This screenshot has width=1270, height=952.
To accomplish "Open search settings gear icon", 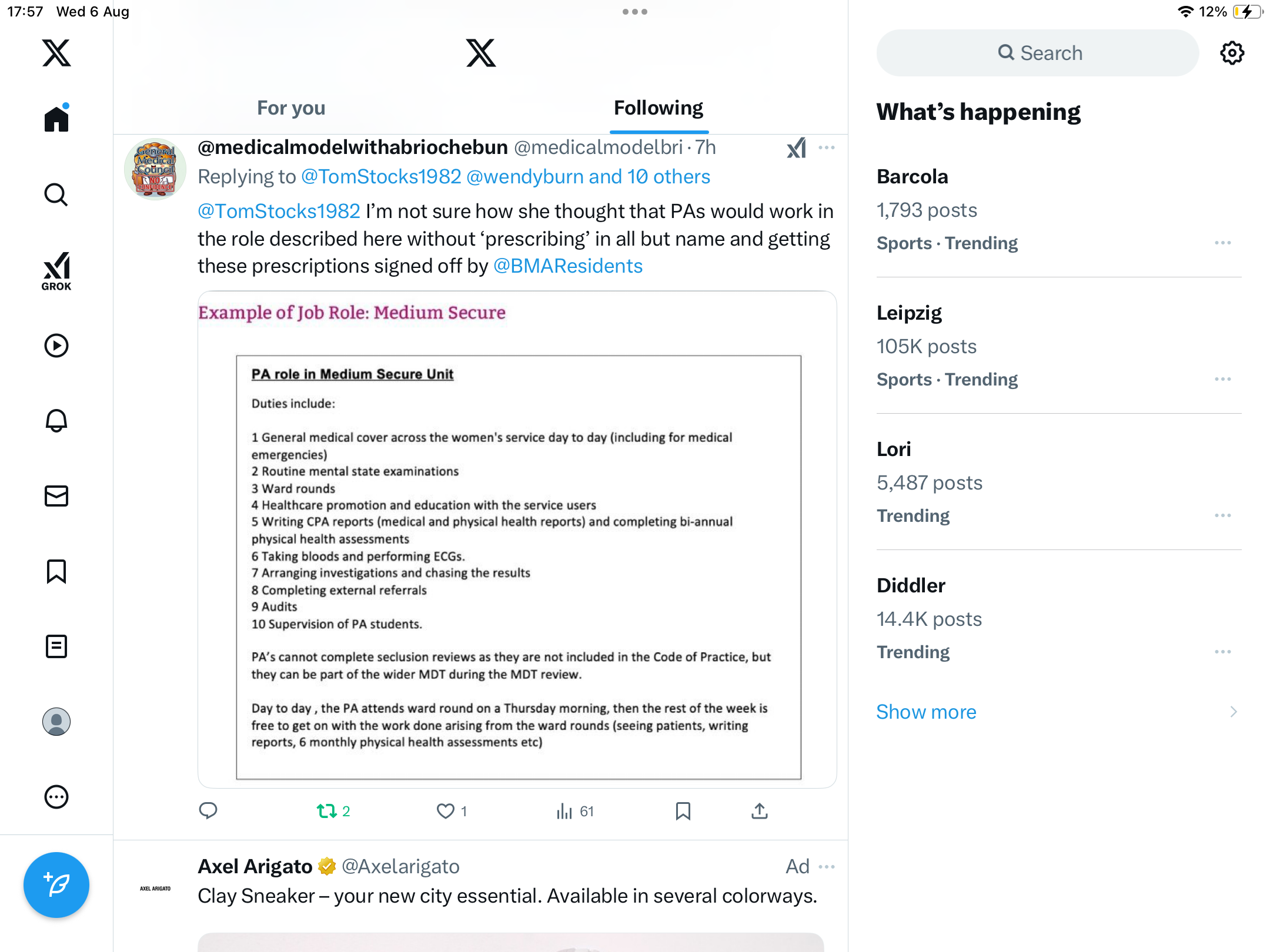I will point(1232,53).
